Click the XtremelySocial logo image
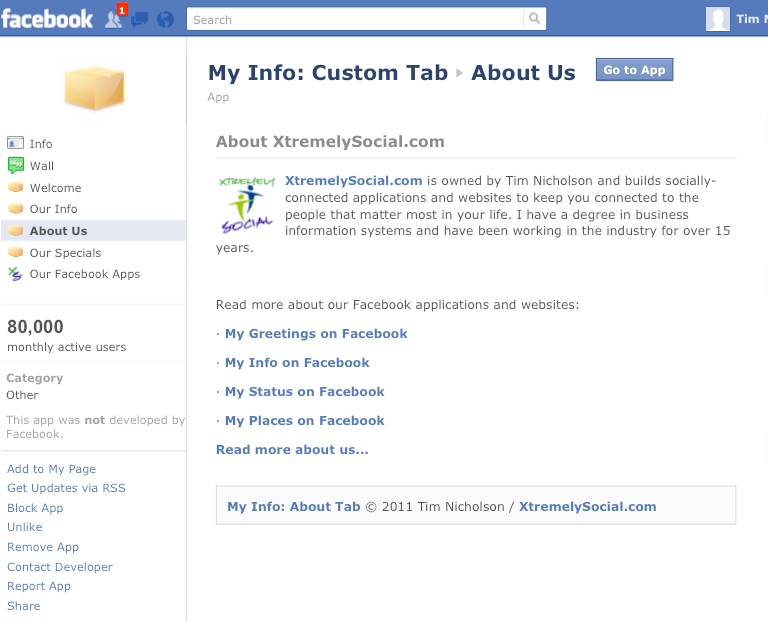 [x=247, y=205]
